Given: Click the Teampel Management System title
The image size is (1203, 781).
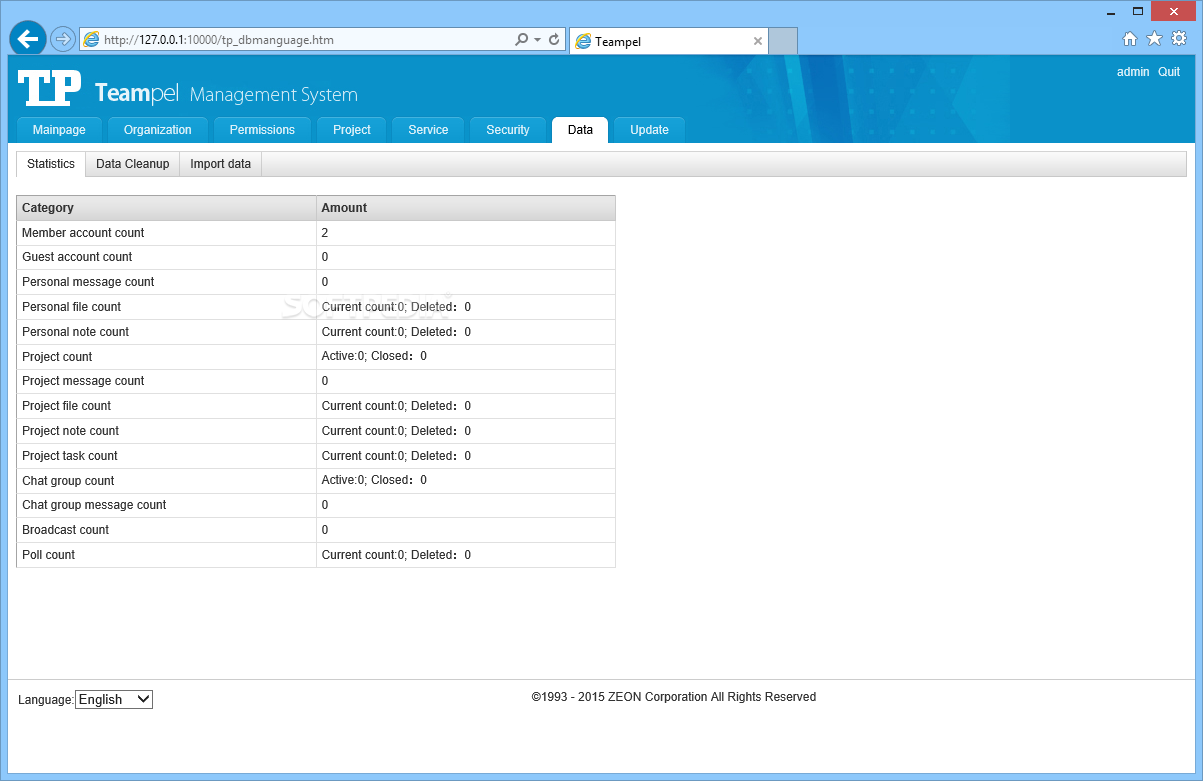Looking at the screenshot, I should [226, 94].
